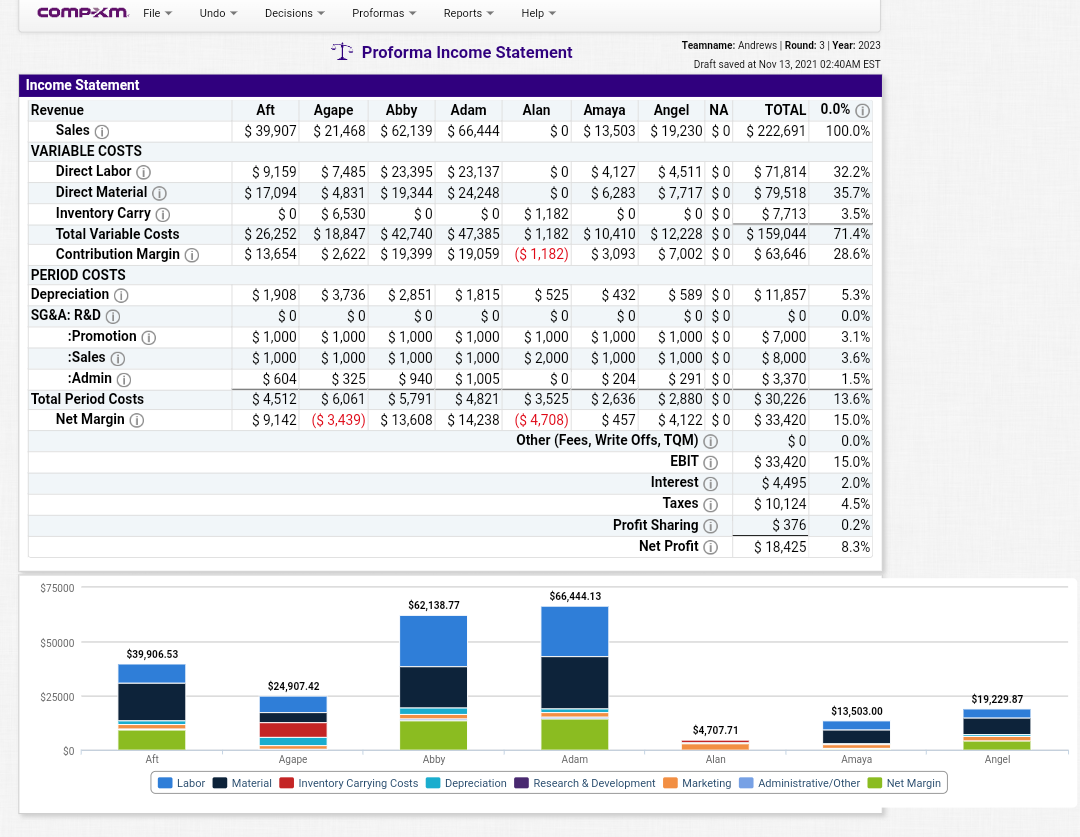Click Inventory Carry info icon

[x=163, y=214]
